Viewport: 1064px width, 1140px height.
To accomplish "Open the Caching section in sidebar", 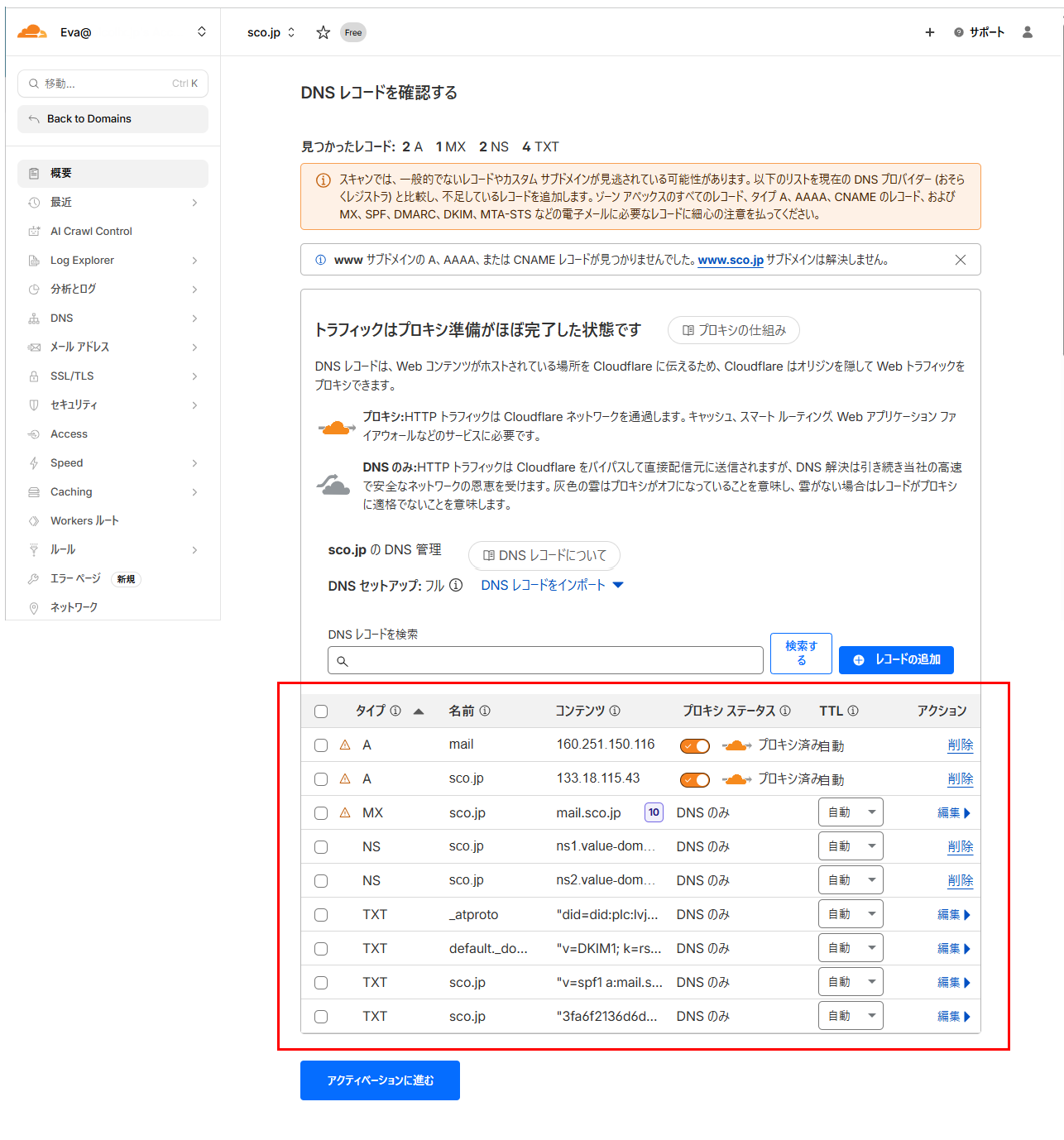I will coord(70,491).
